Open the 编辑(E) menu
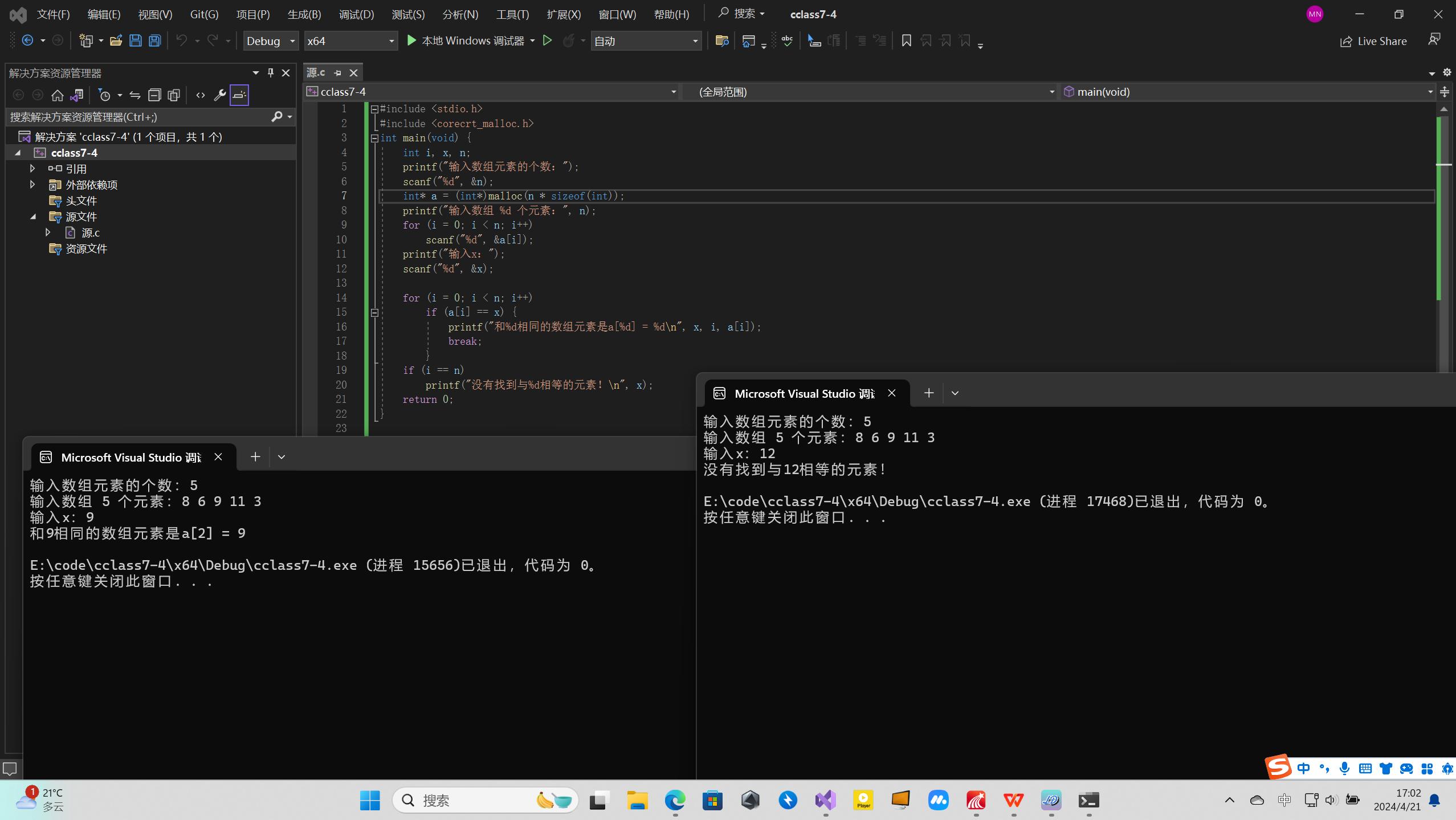Screen dimensions: 1456x820 (104, 14)
